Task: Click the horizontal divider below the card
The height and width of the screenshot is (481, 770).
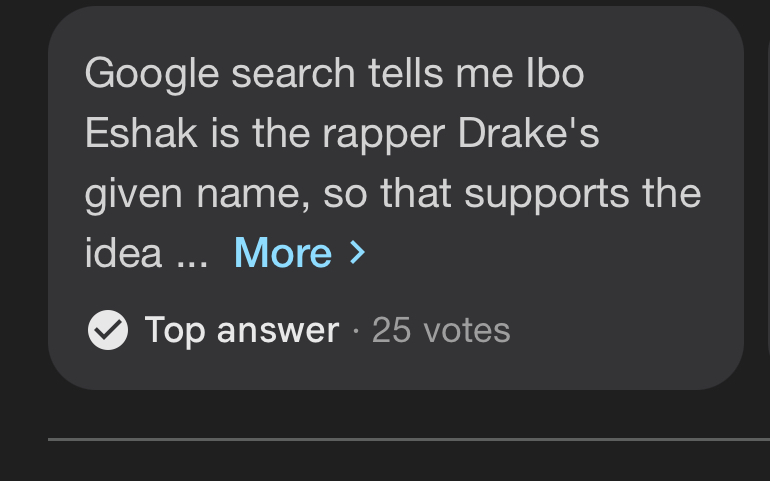Action: click(x=408, y=439)
